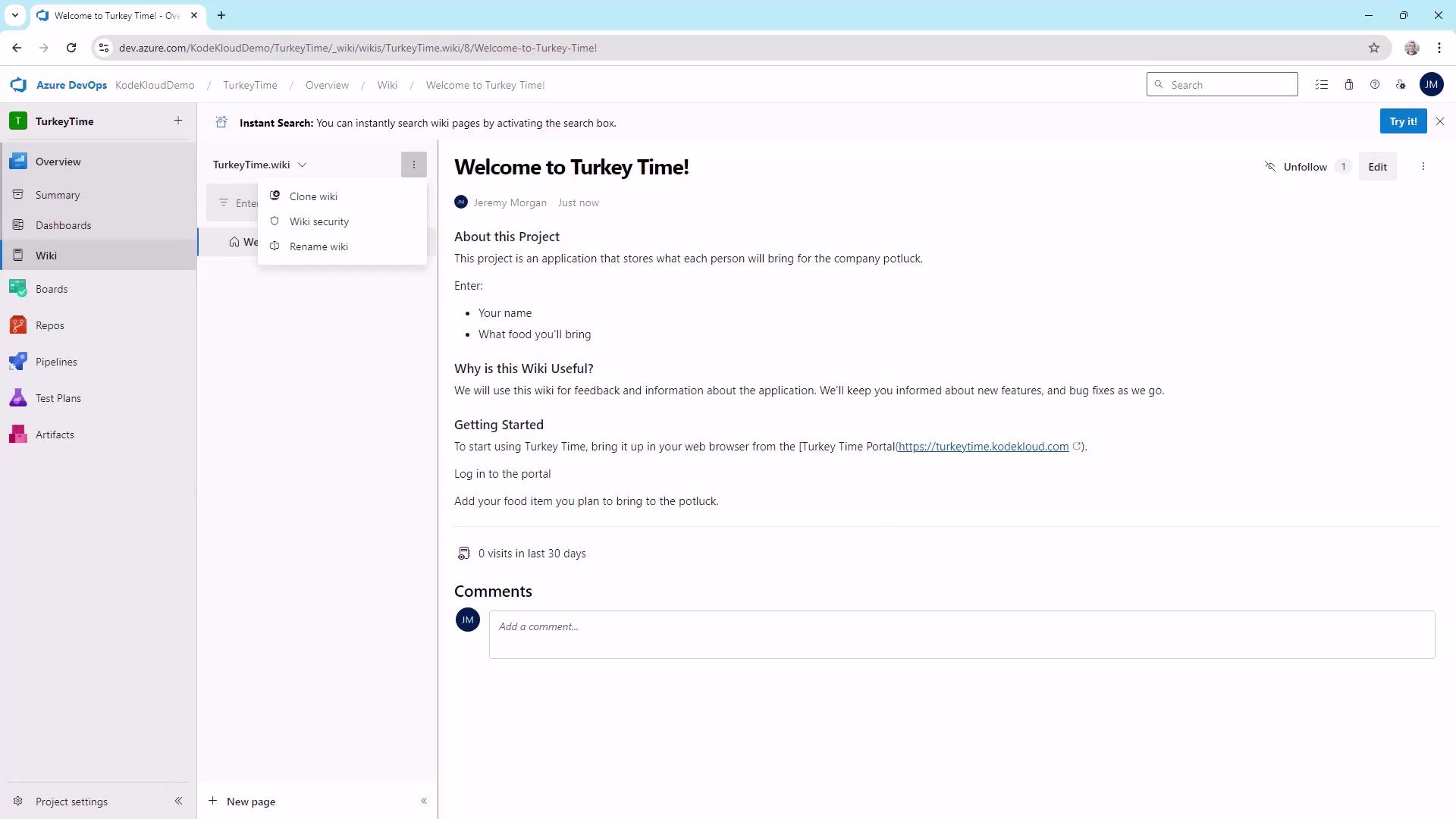Collapse the left navigation sidebar
Image resolution: width=1456 pixels, height=819 pixels.
pos(178,801)
